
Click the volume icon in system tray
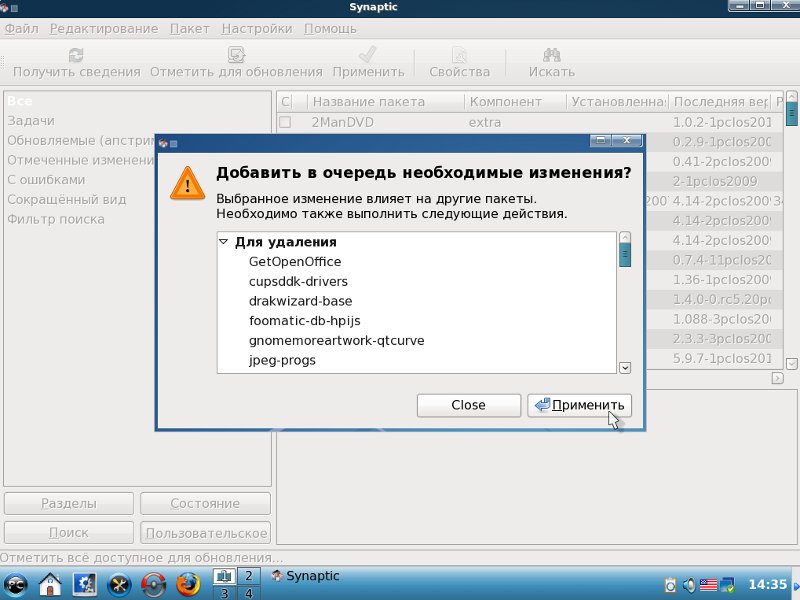coord(689,584)
